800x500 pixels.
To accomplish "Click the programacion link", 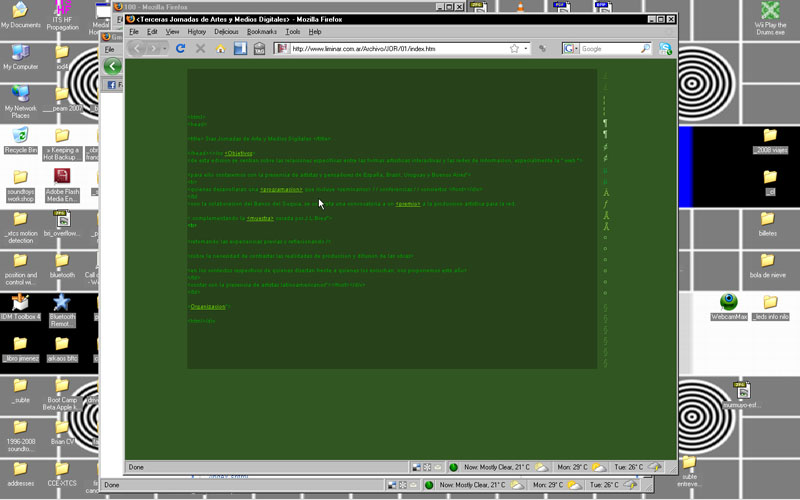I will (x=283, y=188).
